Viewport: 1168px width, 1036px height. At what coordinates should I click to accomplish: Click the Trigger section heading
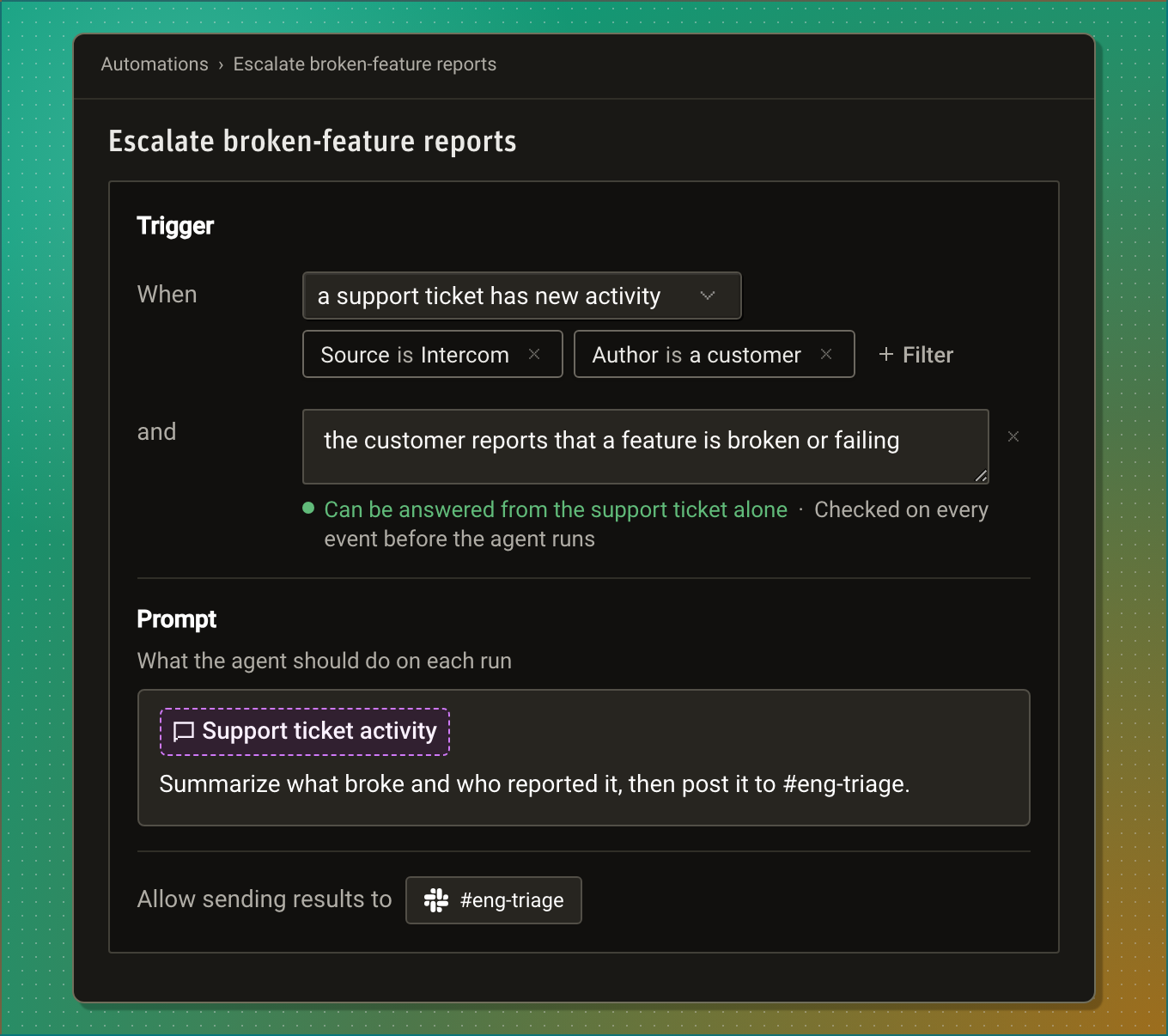175,226
